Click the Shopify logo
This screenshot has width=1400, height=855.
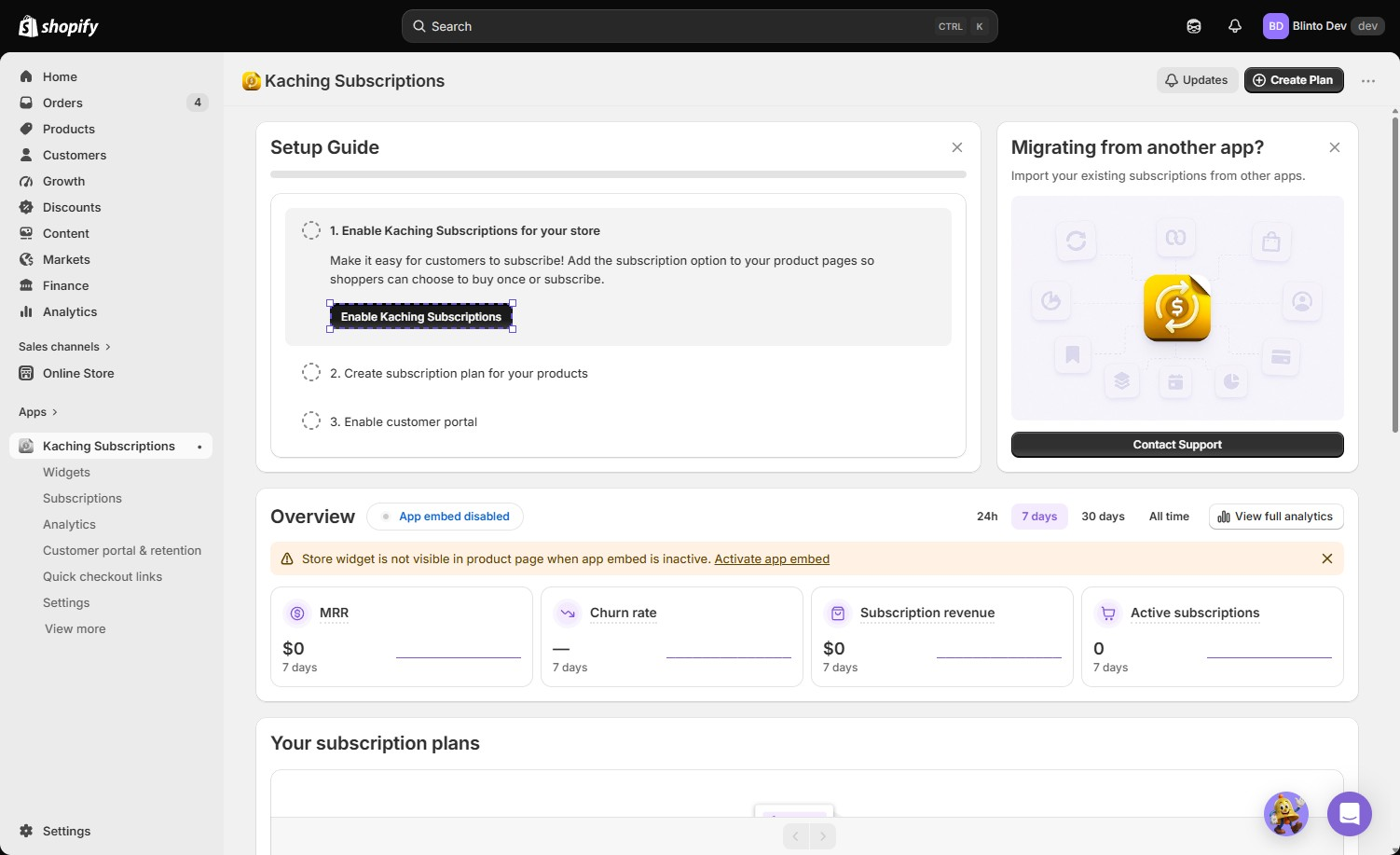point(59,26)
